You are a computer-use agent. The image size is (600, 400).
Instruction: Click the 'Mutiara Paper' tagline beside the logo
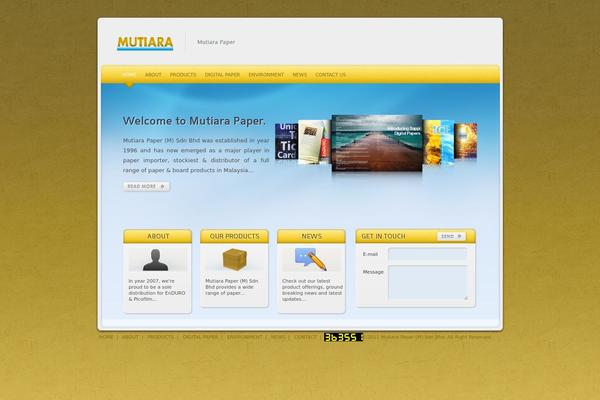tap(216, 42)
